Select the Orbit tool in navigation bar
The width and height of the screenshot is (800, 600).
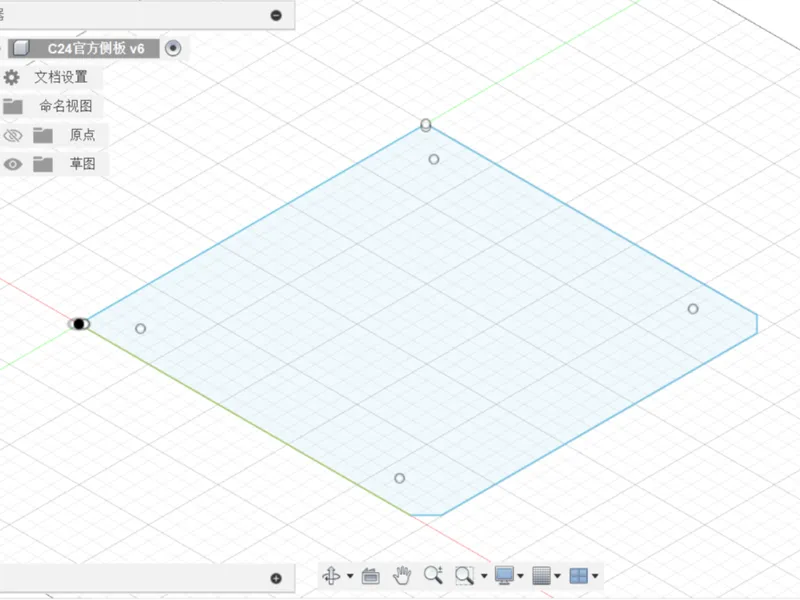coord(332,576)
